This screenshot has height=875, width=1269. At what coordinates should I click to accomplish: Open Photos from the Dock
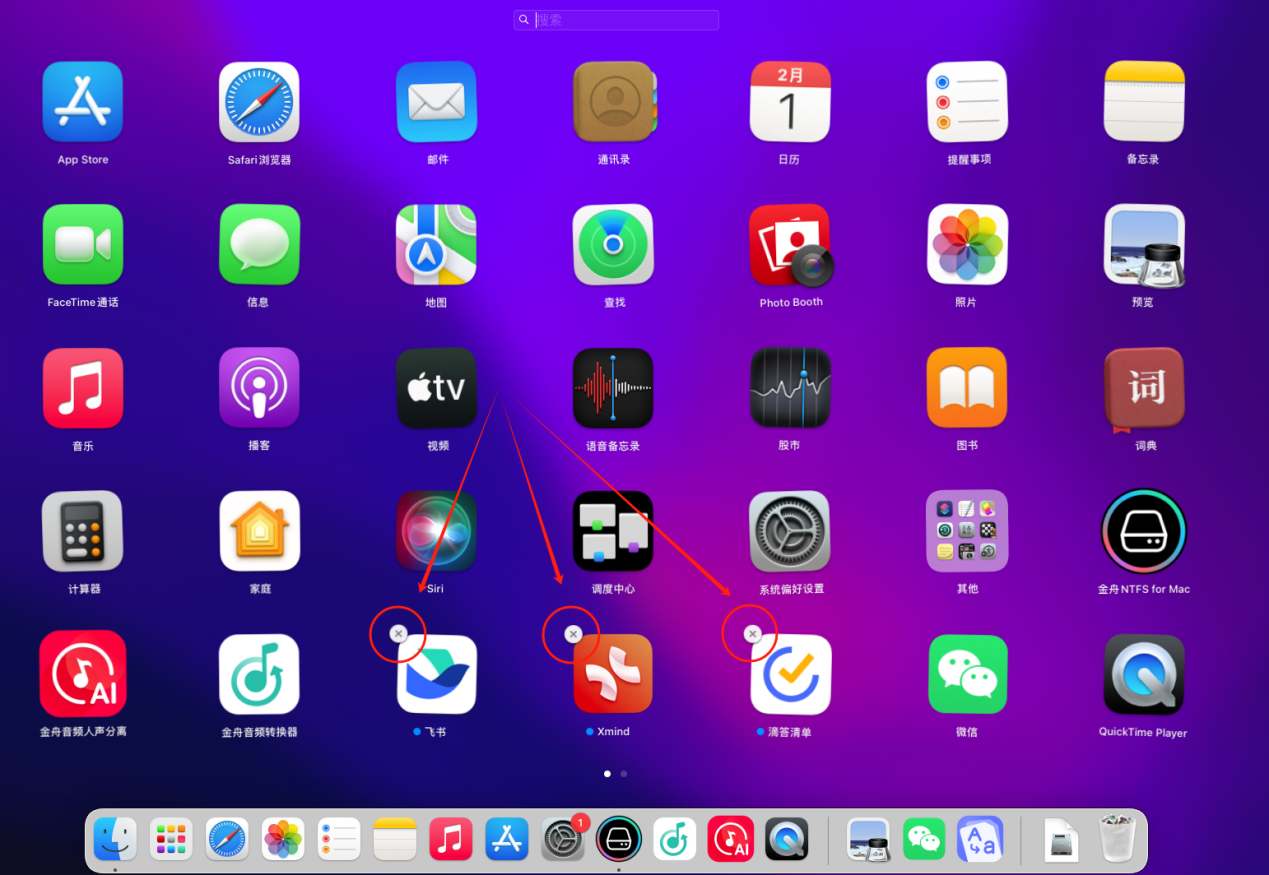tap(283, 839)
